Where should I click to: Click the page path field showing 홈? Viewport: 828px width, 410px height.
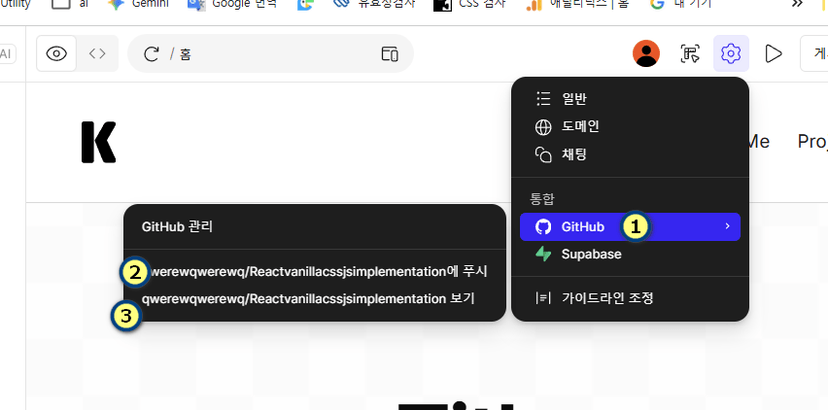pos(270,54)
